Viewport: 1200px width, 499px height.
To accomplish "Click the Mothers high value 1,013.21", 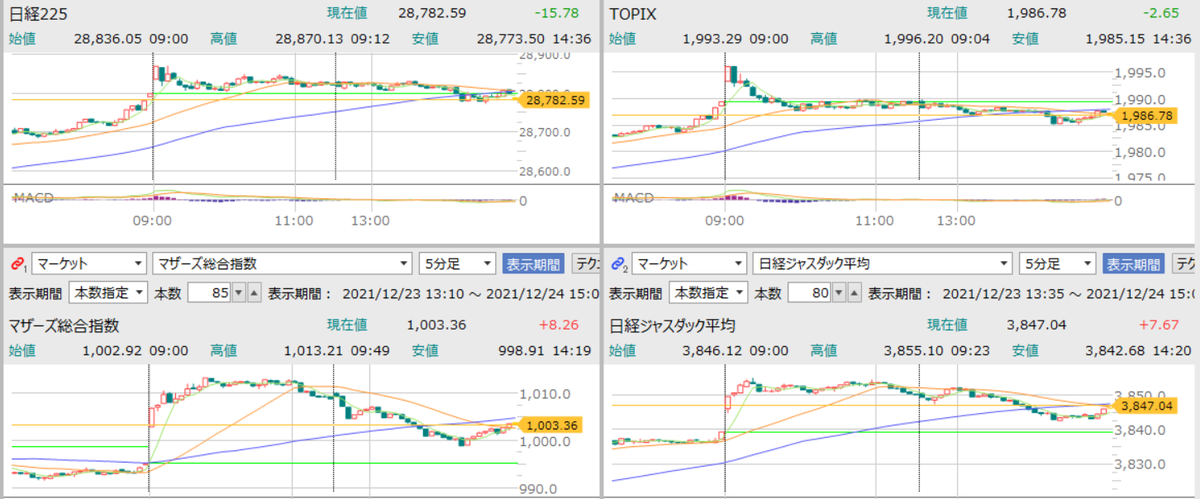I will click(313, 351).
